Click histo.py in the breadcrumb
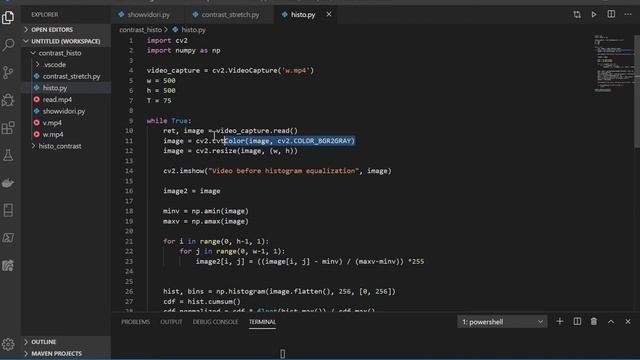The image size is (640, 360). tap(189, 30)
